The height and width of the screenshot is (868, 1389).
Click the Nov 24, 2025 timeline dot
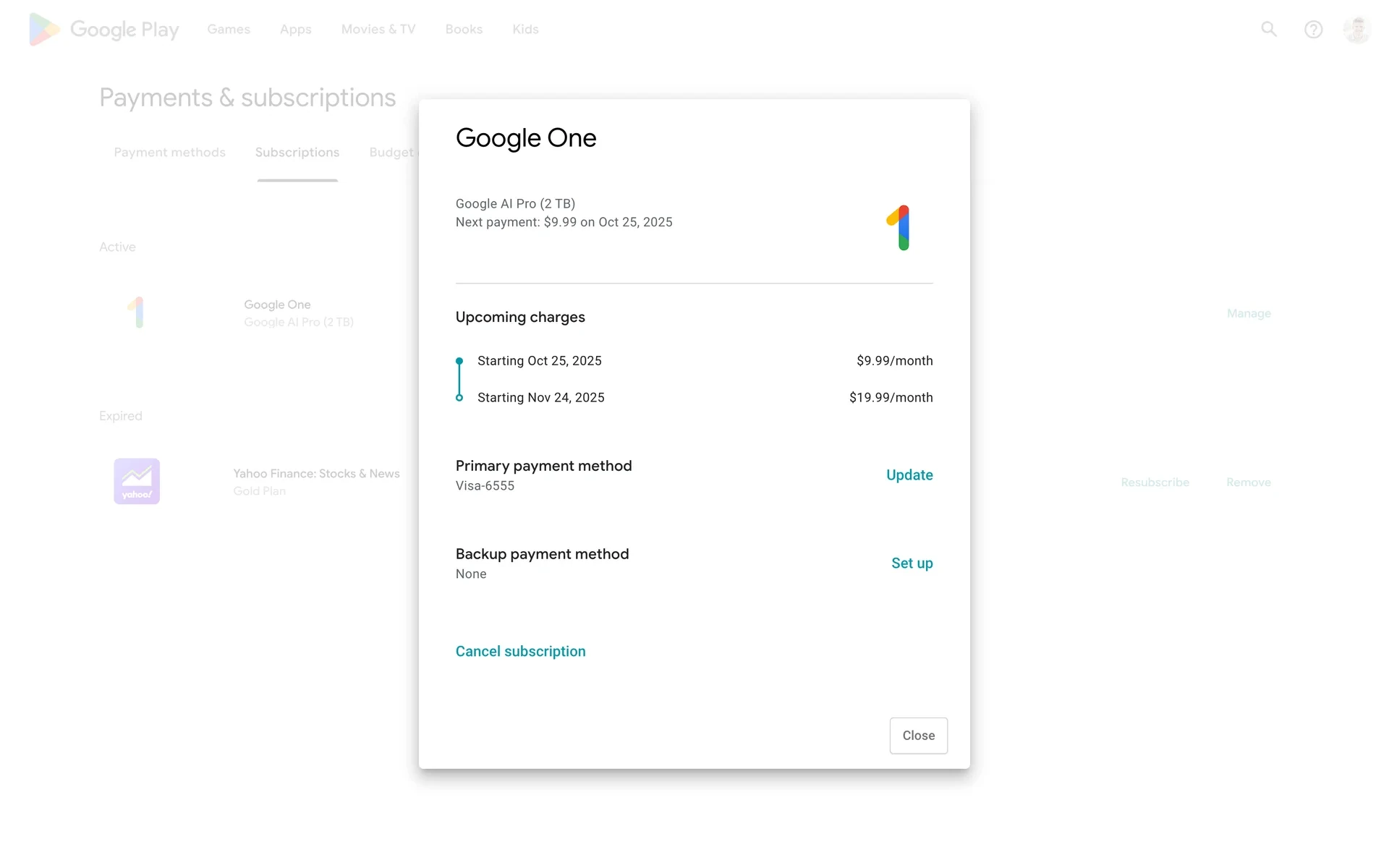point(459,398)
